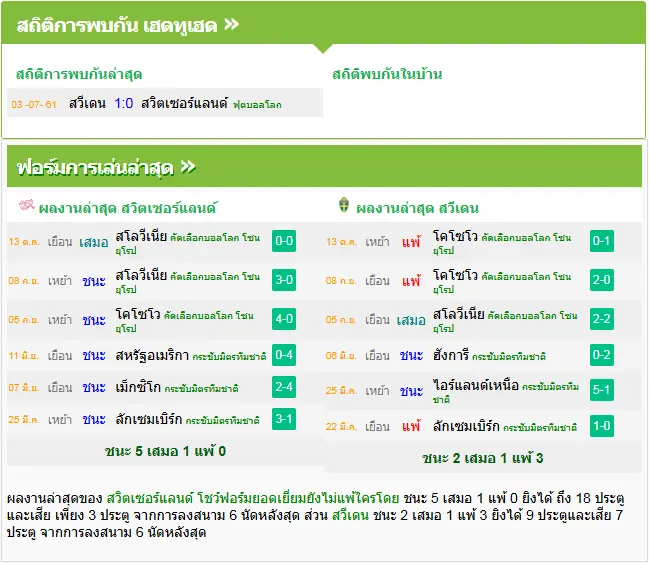Click the double arrow beside ฟอร์มการเล่นล่าสุด header
The height and width of the screenshot is (563, 649).
188,167
